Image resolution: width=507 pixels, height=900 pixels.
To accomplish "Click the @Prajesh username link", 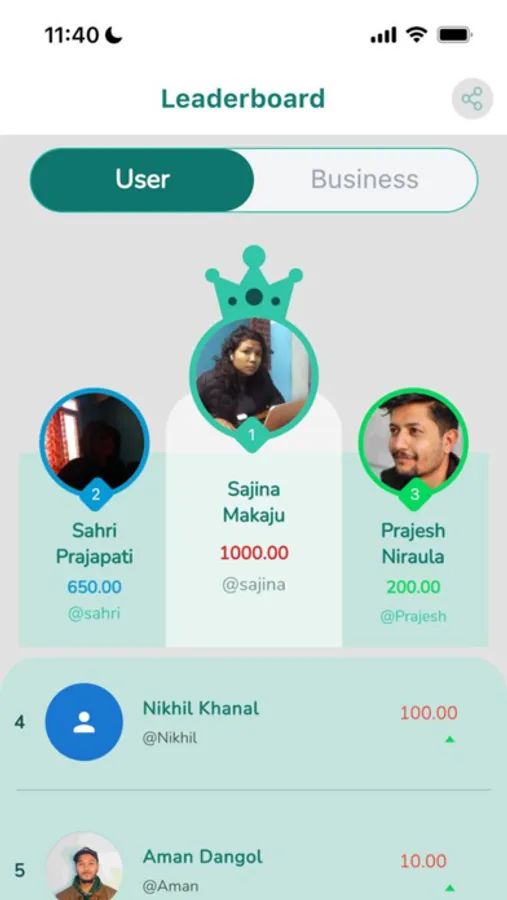I will 413,616.
